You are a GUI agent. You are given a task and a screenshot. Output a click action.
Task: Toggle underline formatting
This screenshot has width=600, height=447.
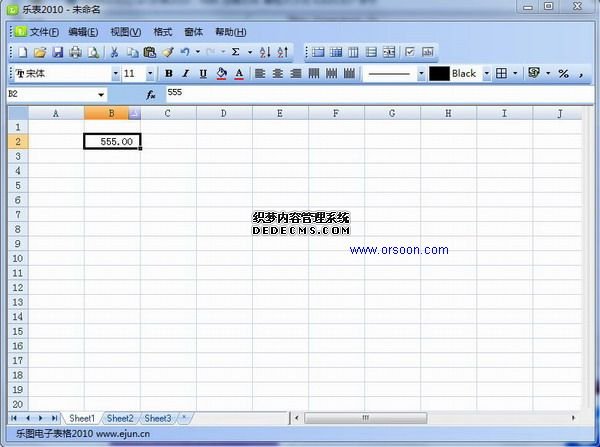coord(204,73)
